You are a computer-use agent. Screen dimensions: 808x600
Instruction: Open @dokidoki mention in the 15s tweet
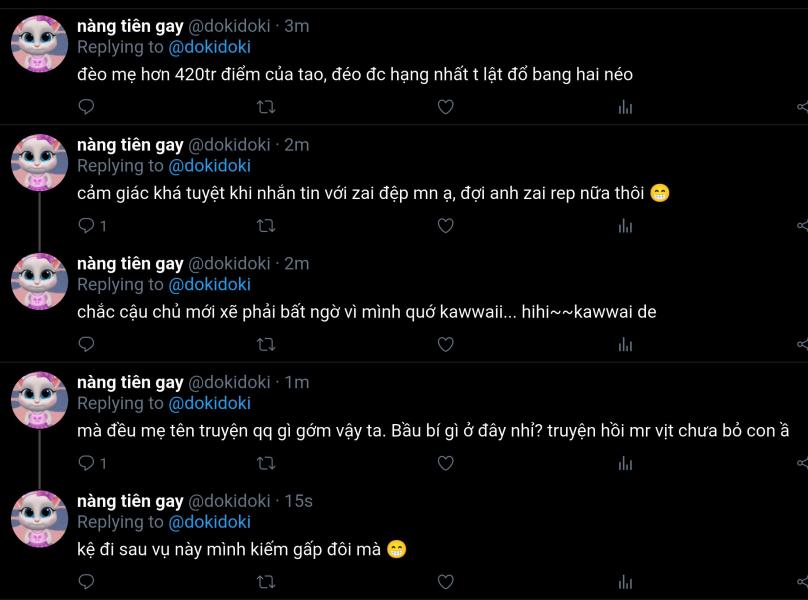coord(210,522)
